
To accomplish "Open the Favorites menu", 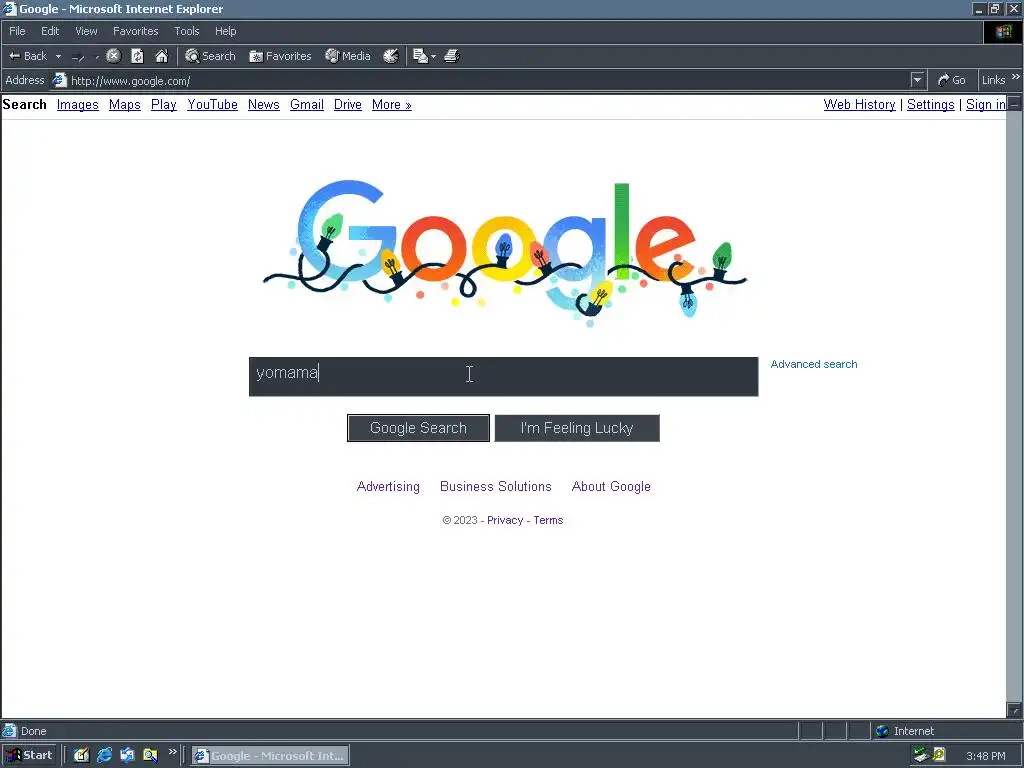I will [x=136, y=31].
